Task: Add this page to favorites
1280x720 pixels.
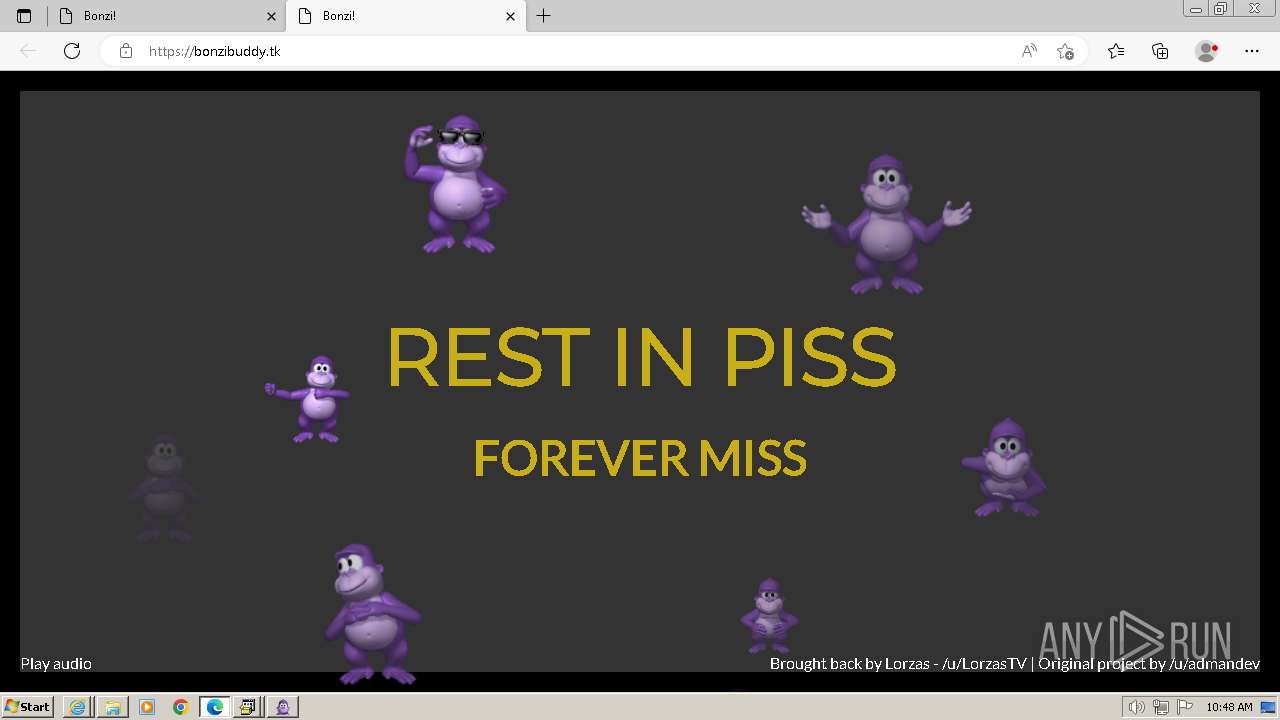Action: pos(1066,51)
